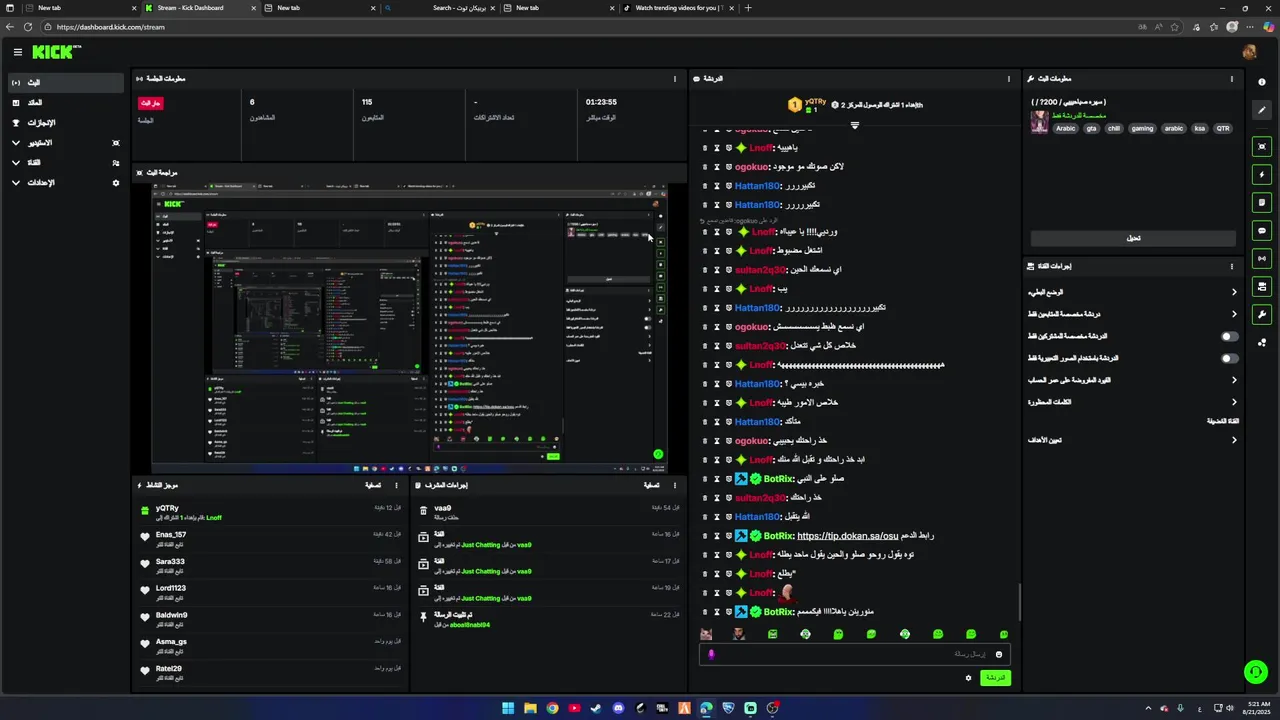Toggle the channel actions panel icon in sidebar
Image resolution: width=1280 pixels, height=720 pixels.
click(1262, 287)
